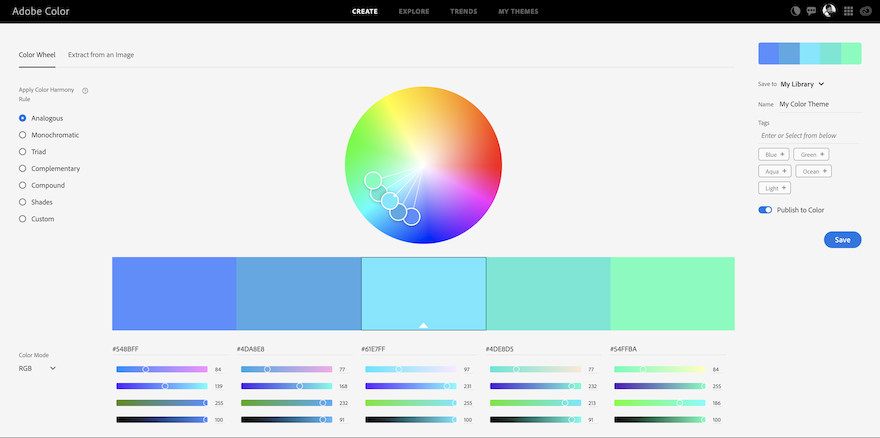The width and height of the screenshot is (880, 438).
Task: Select the mint green #54FFBA swatch
Action: pos(672,293)
